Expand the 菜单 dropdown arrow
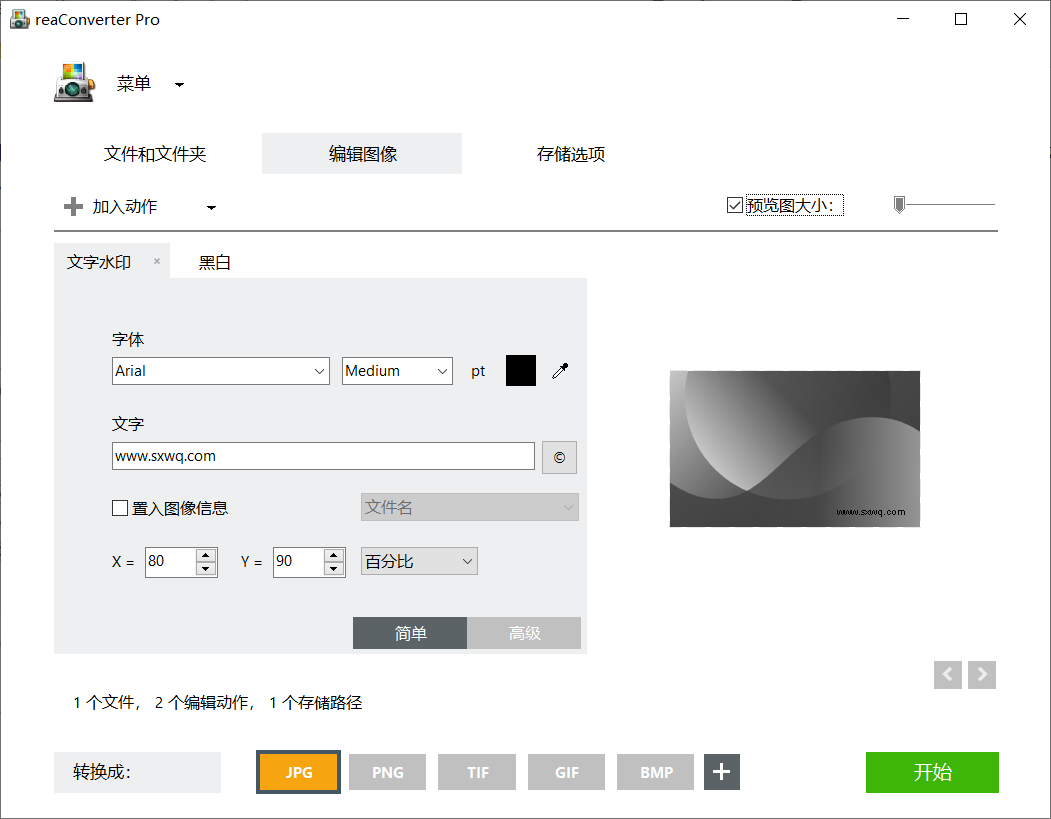Screen dimensions: 1051x819 tap(179, 85)
